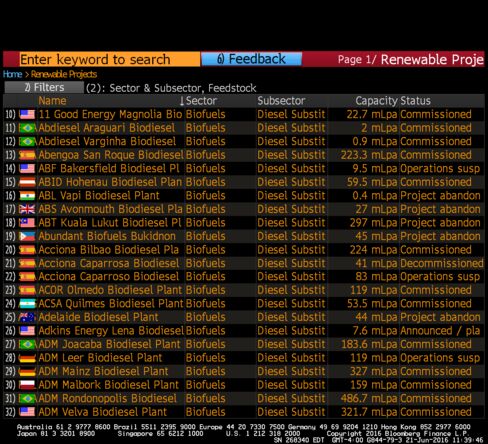488x444 pixels.
Task: Open 'ABL Vapi Biodiesel Plant' project name
Action: 99,196
